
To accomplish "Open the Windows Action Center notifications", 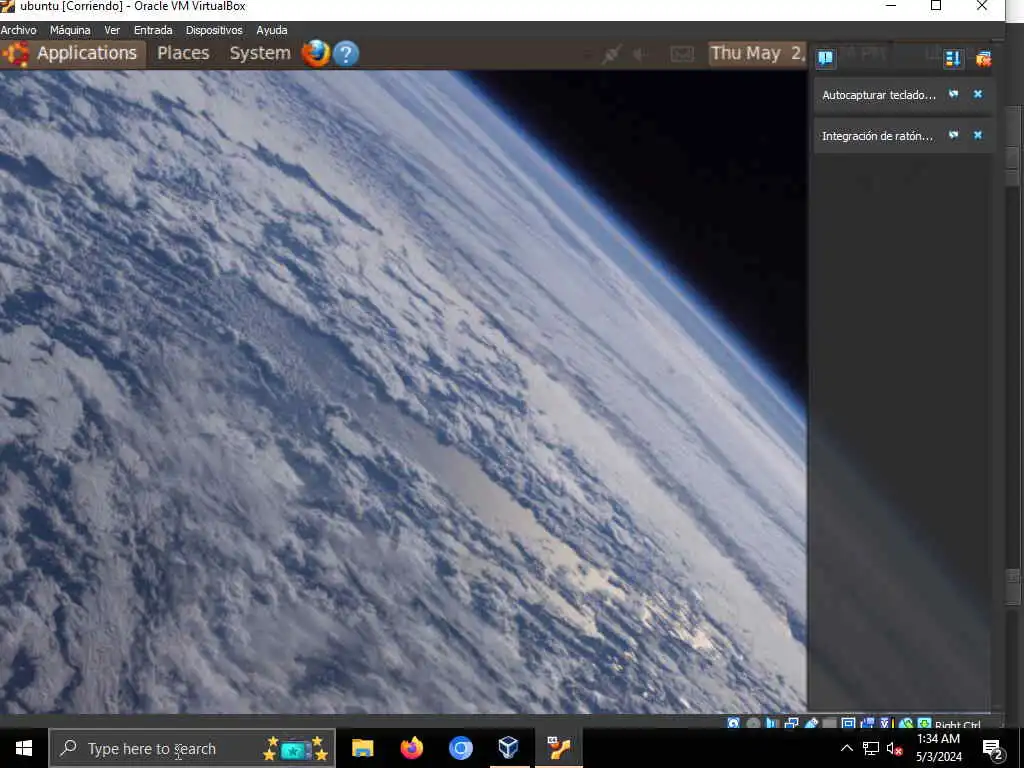I will (993, 750).
